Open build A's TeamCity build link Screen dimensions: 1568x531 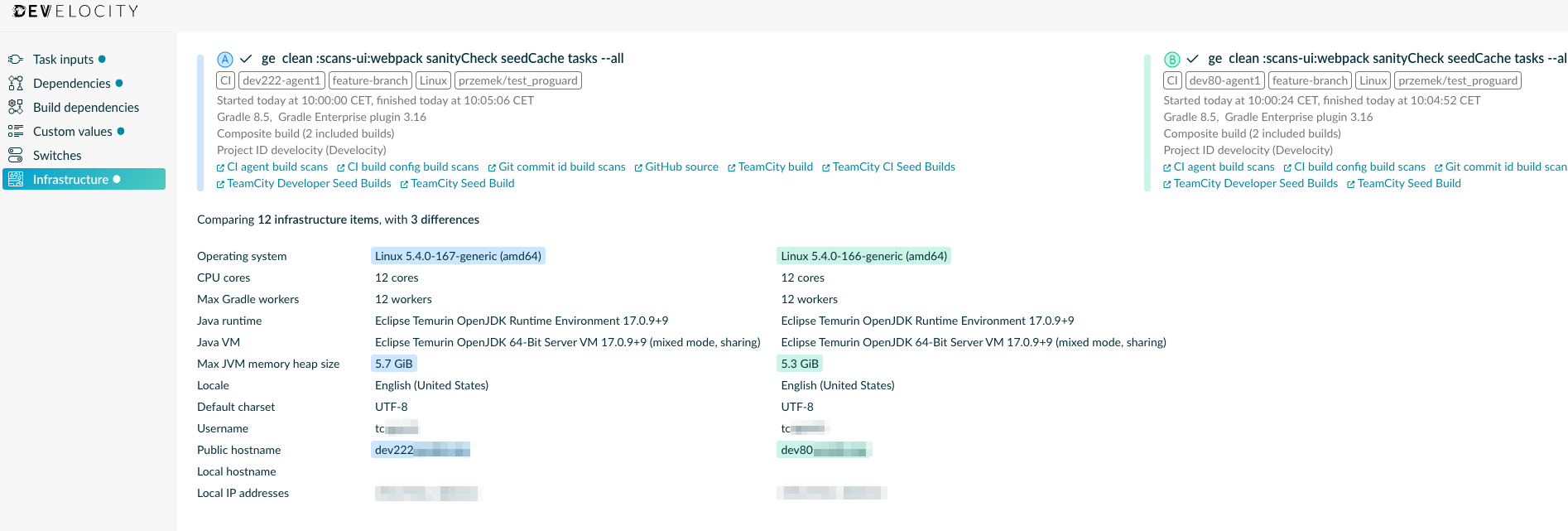[x=775, y=167]
